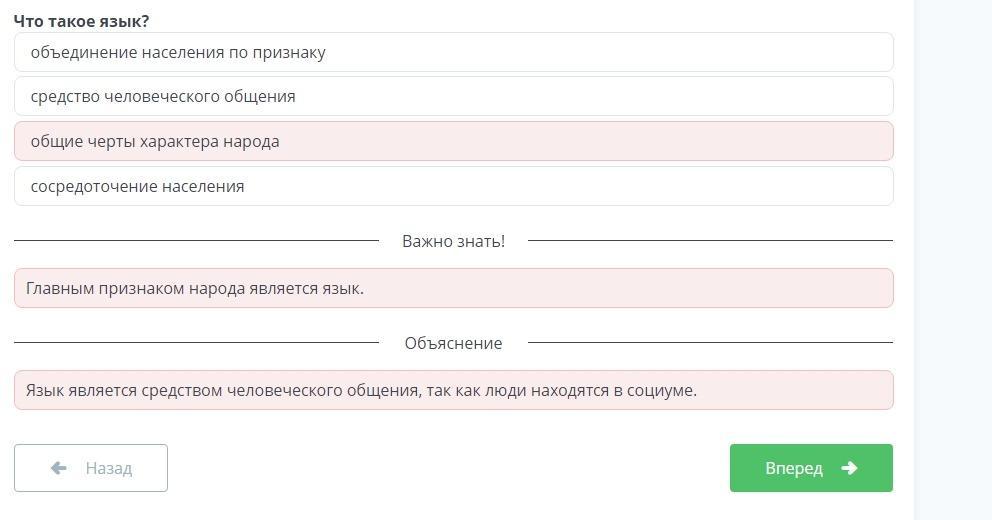
Task: Click the divider line right of "Объяснение"
Action: click(x=710, y=343)
